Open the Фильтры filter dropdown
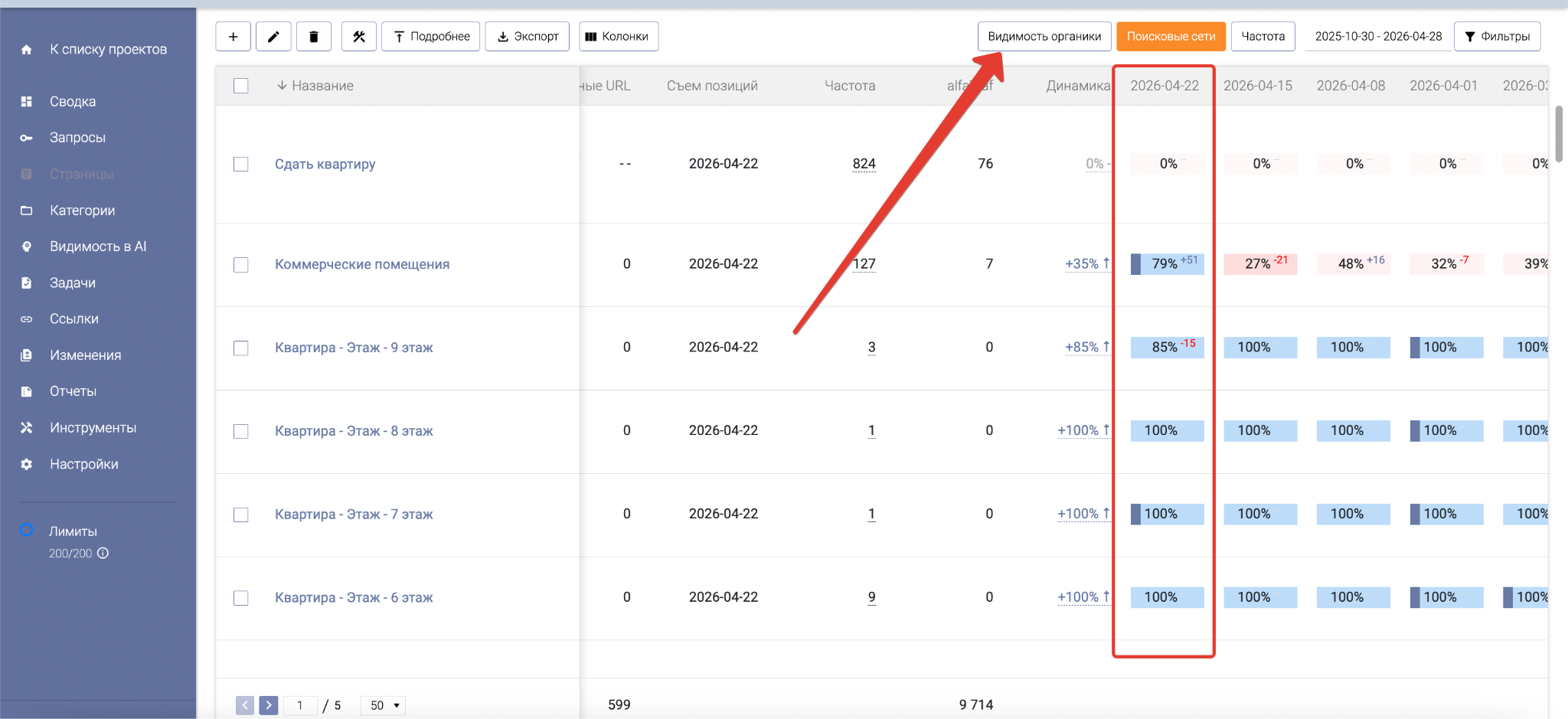The image size is (1568, 719). (x=1497, y=37)
